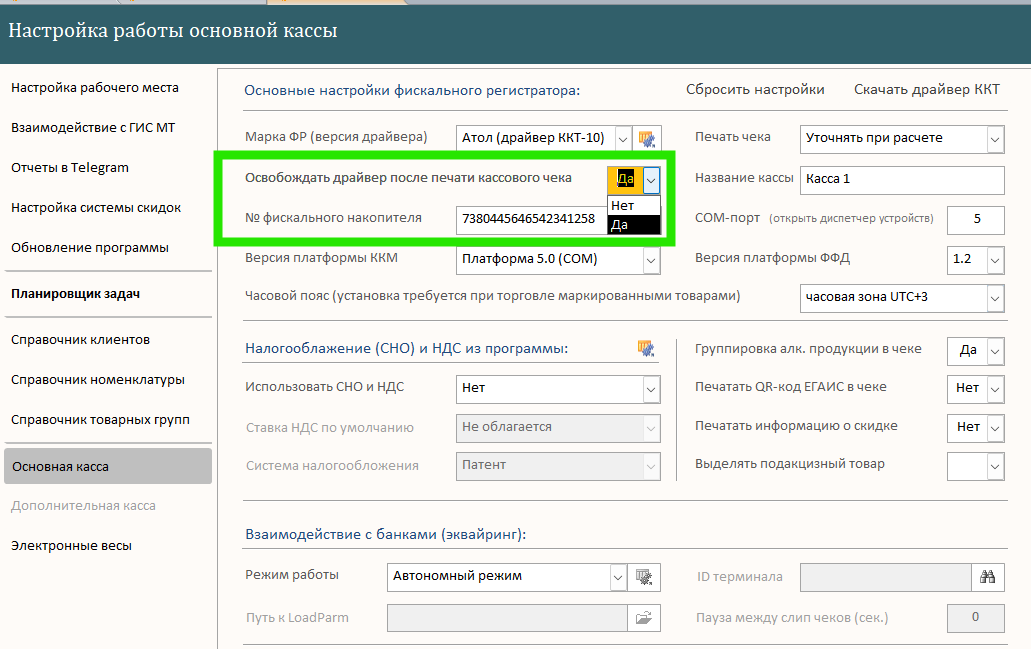1031x649 pixels.
Task: Open Настройка рабочего места section
Action: pos(95,87)
